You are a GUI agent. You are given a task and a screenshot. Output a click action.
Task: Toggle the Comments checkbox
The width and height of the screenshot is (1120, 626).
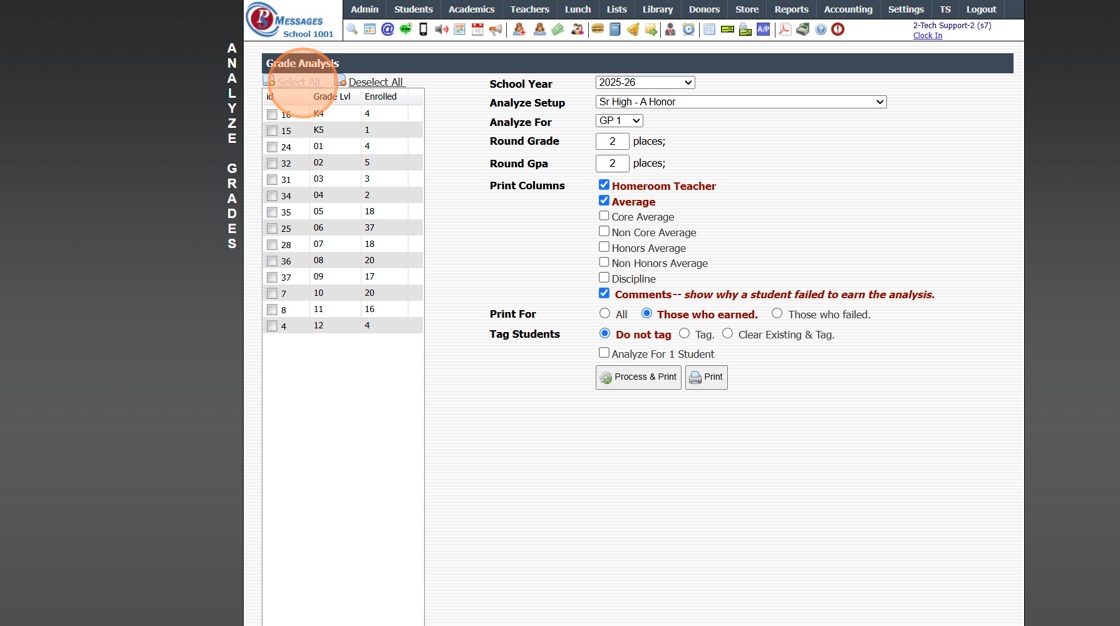pos(604,293)
